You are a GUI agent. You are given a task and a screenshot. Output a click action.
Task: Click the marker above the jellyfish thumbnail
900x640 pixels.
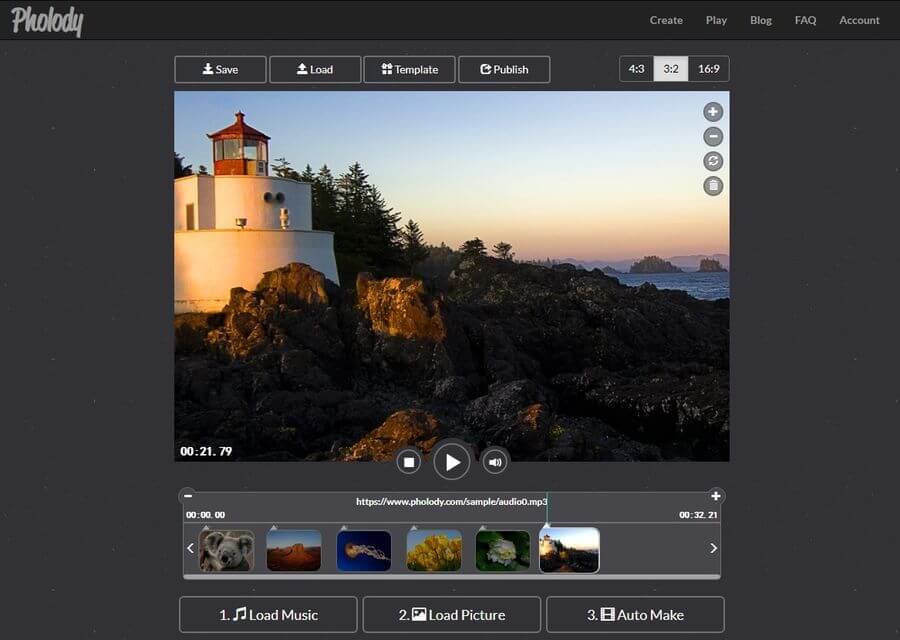click(x=344, y=527)
